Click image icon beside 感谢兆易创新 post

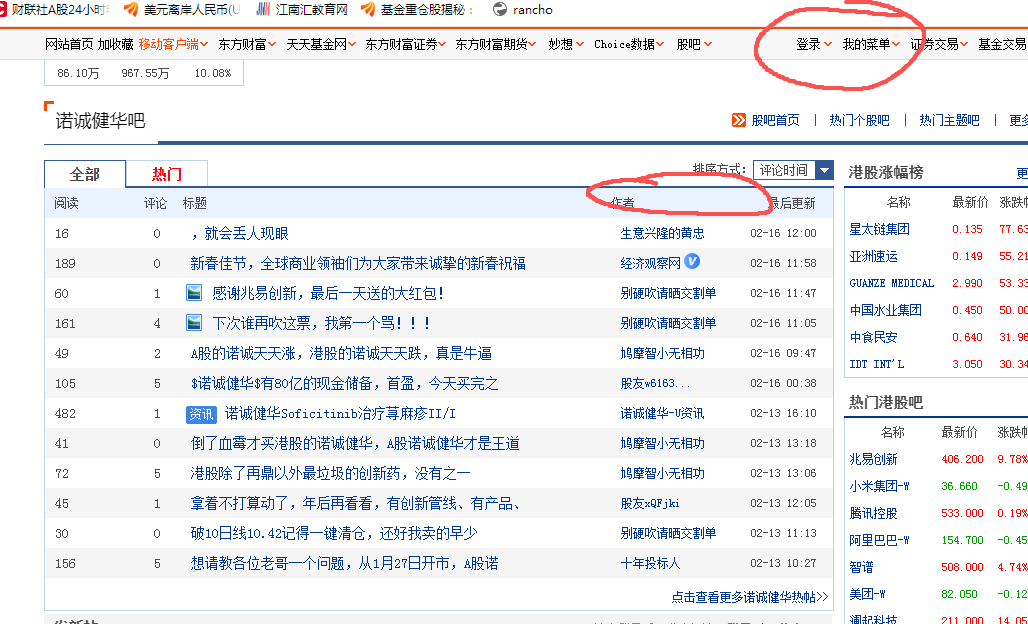(x=194, y=293)
